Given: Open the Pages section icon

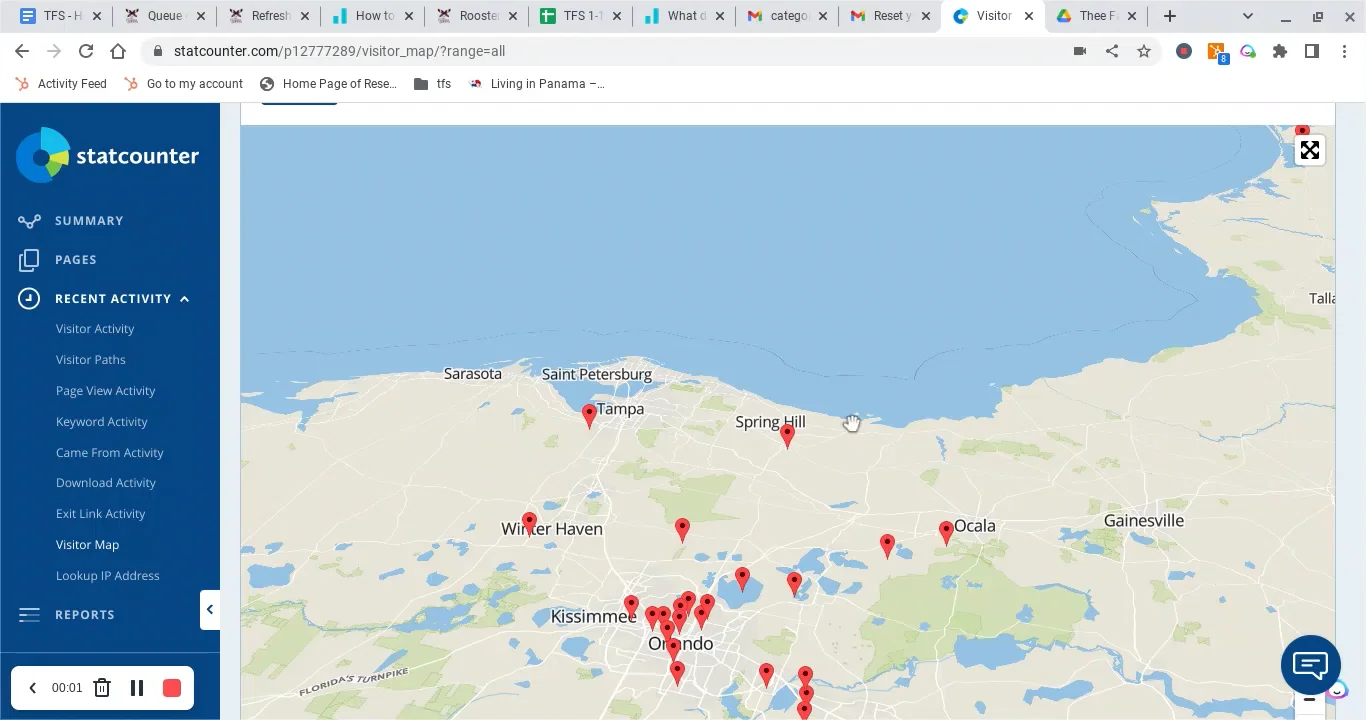Looking at the screenshot, I should (x=29, y=260).
